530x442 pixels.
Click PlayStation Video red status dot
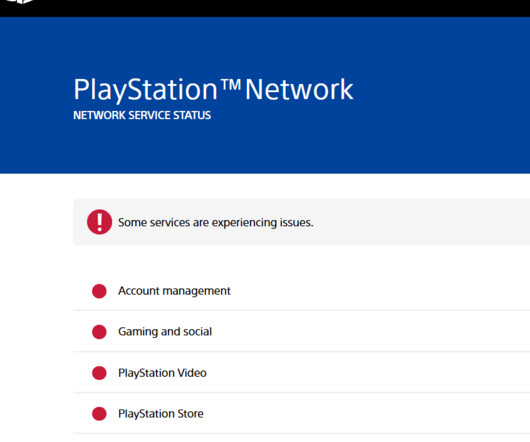pos(99,373)
